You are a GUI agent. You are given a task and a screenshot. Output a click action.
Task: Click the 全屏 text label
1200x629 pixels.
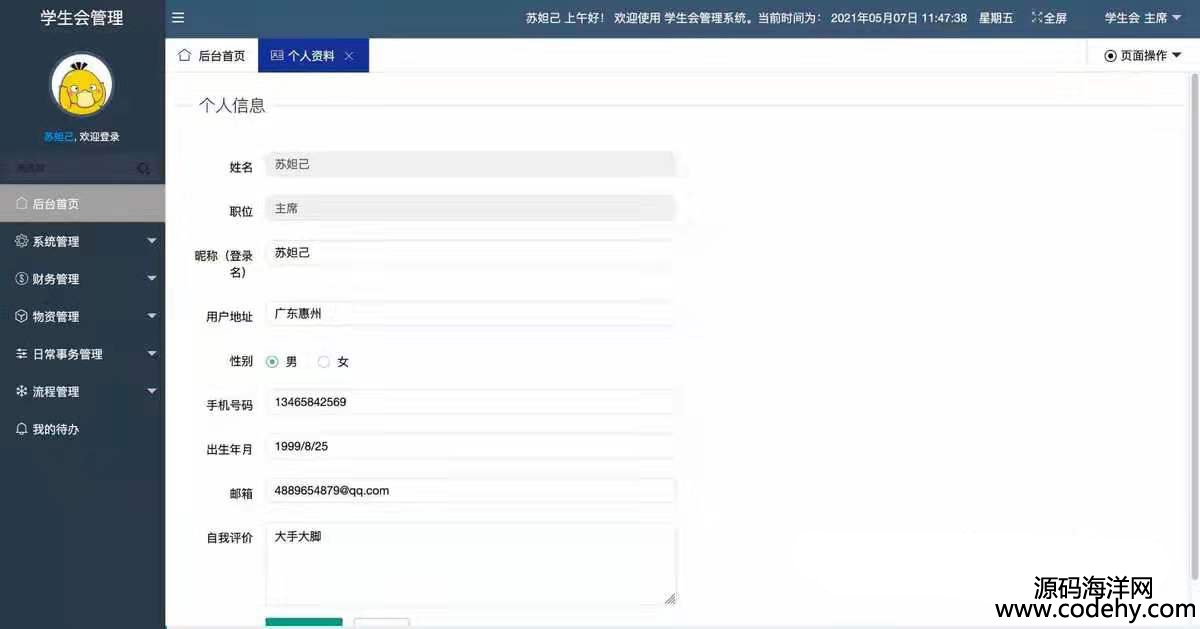point(1055,18)
